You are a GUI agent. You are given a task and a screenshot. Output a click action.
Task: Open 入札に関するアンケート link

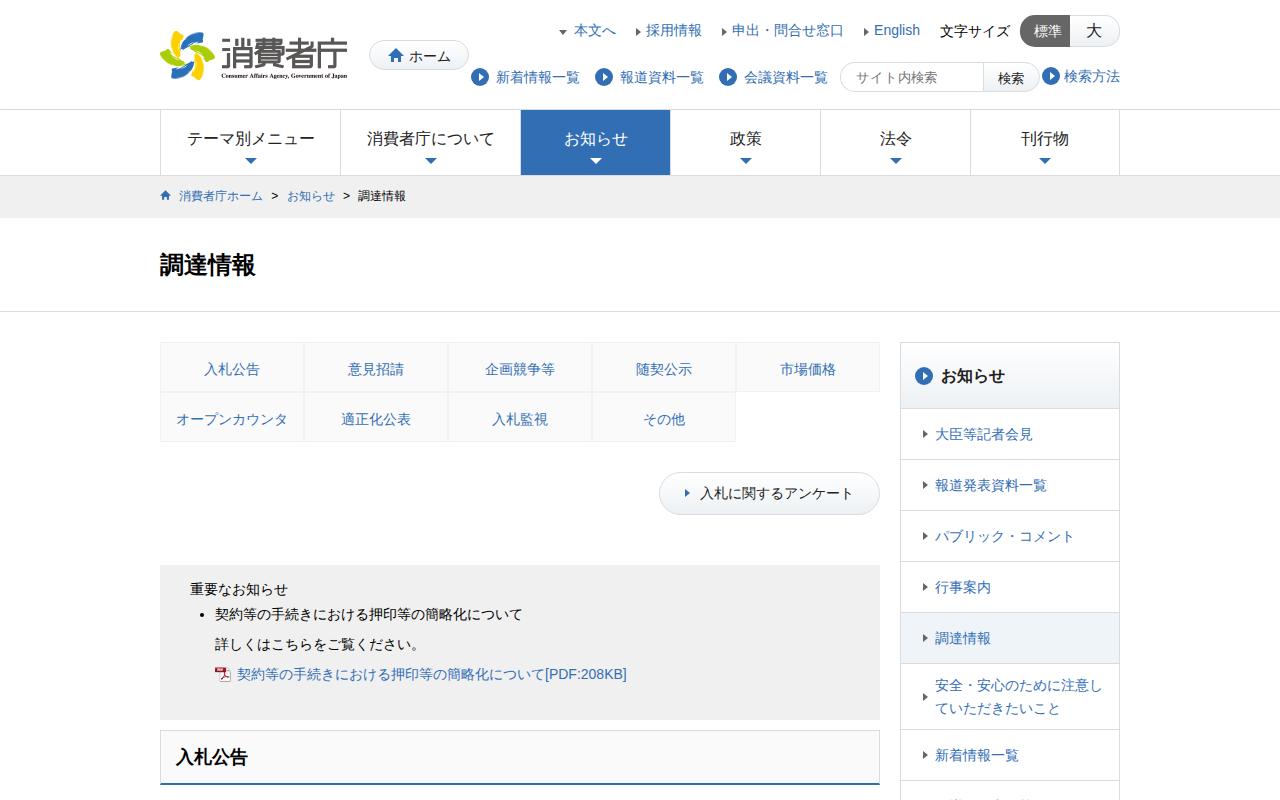pos(769,494)
